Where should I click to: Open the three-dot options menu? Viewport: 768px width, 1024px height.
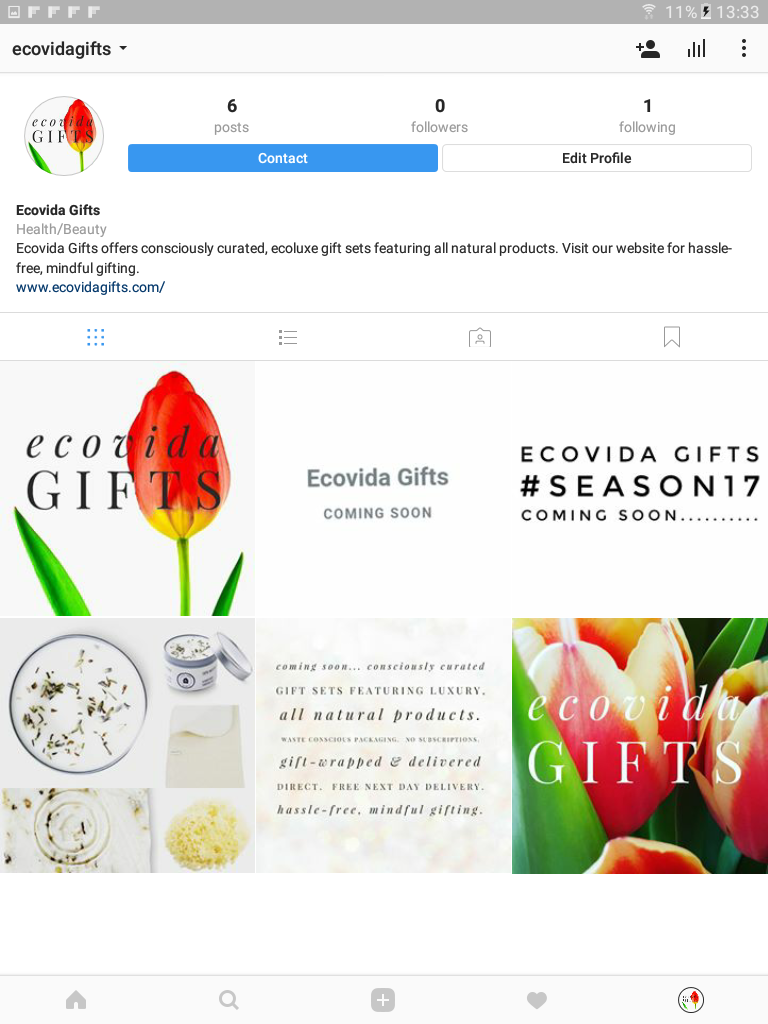(x=744, y=48)
